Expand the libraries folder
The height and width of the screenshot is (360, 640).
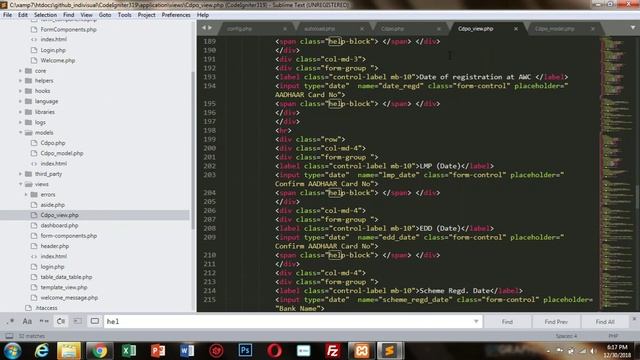(20, 112)
